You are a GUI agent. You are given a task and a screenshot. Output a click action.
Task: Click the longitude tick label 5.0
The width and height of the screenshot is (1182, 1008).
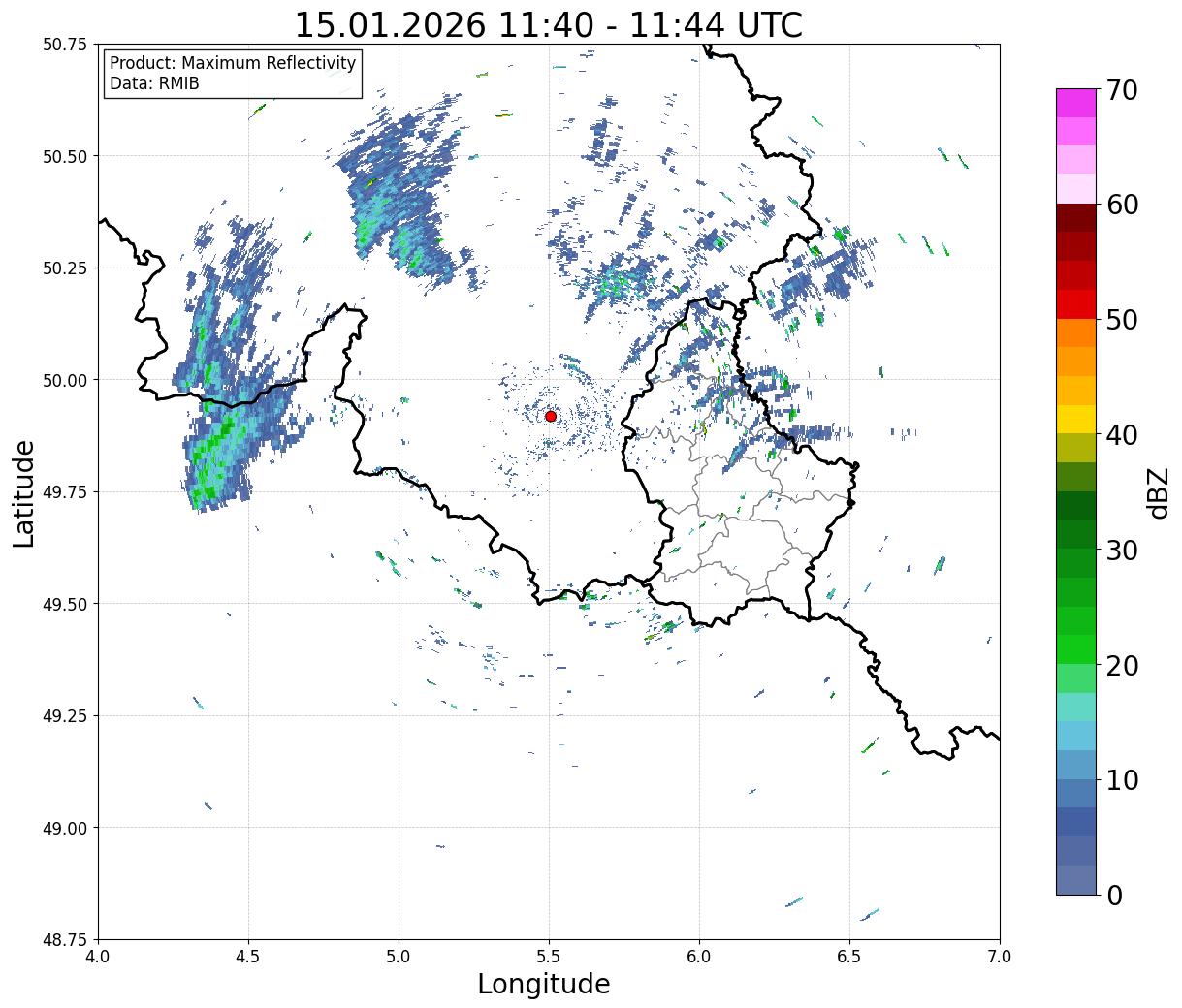[399, 957]
